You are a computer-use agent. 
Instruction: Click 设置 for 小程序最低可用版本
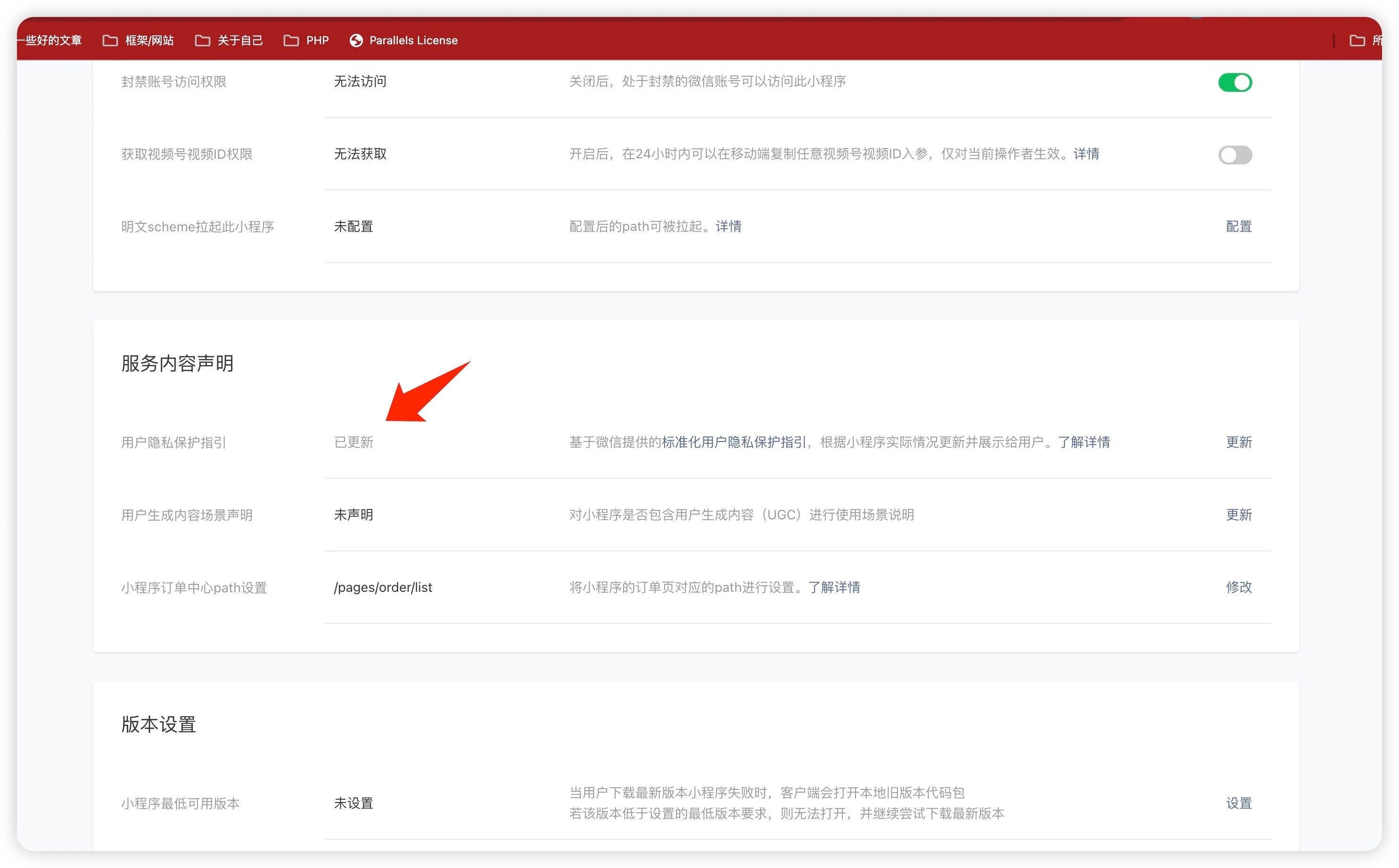(x=1238, y=803)
